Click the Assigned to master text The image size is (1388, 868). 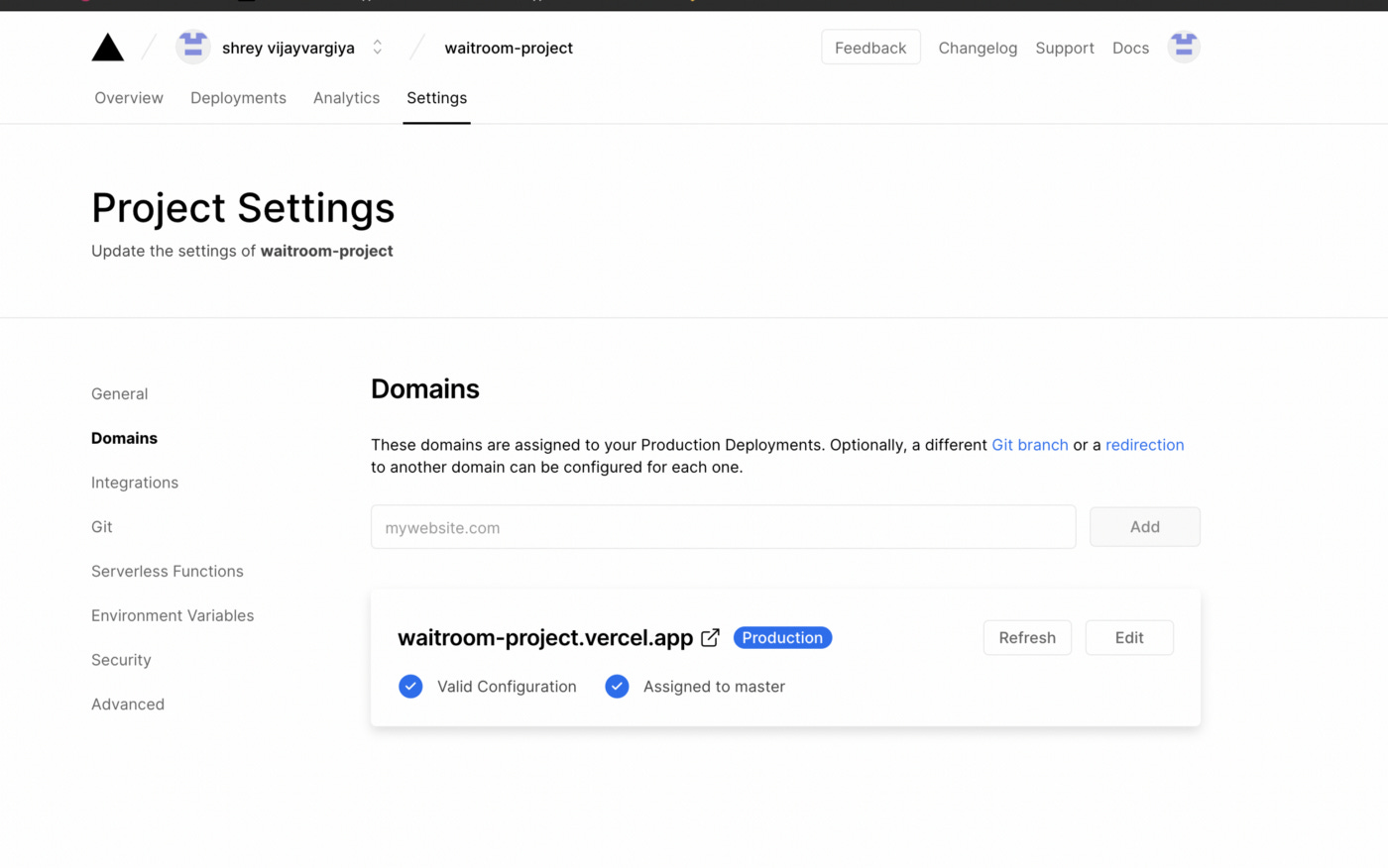click(714, 687)
